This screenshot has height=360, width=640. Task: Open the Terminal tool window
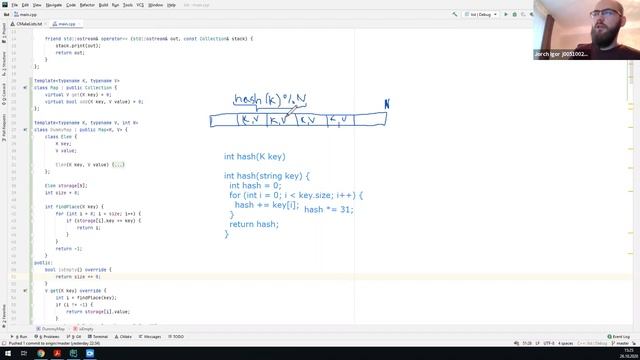tap(98, 337)
